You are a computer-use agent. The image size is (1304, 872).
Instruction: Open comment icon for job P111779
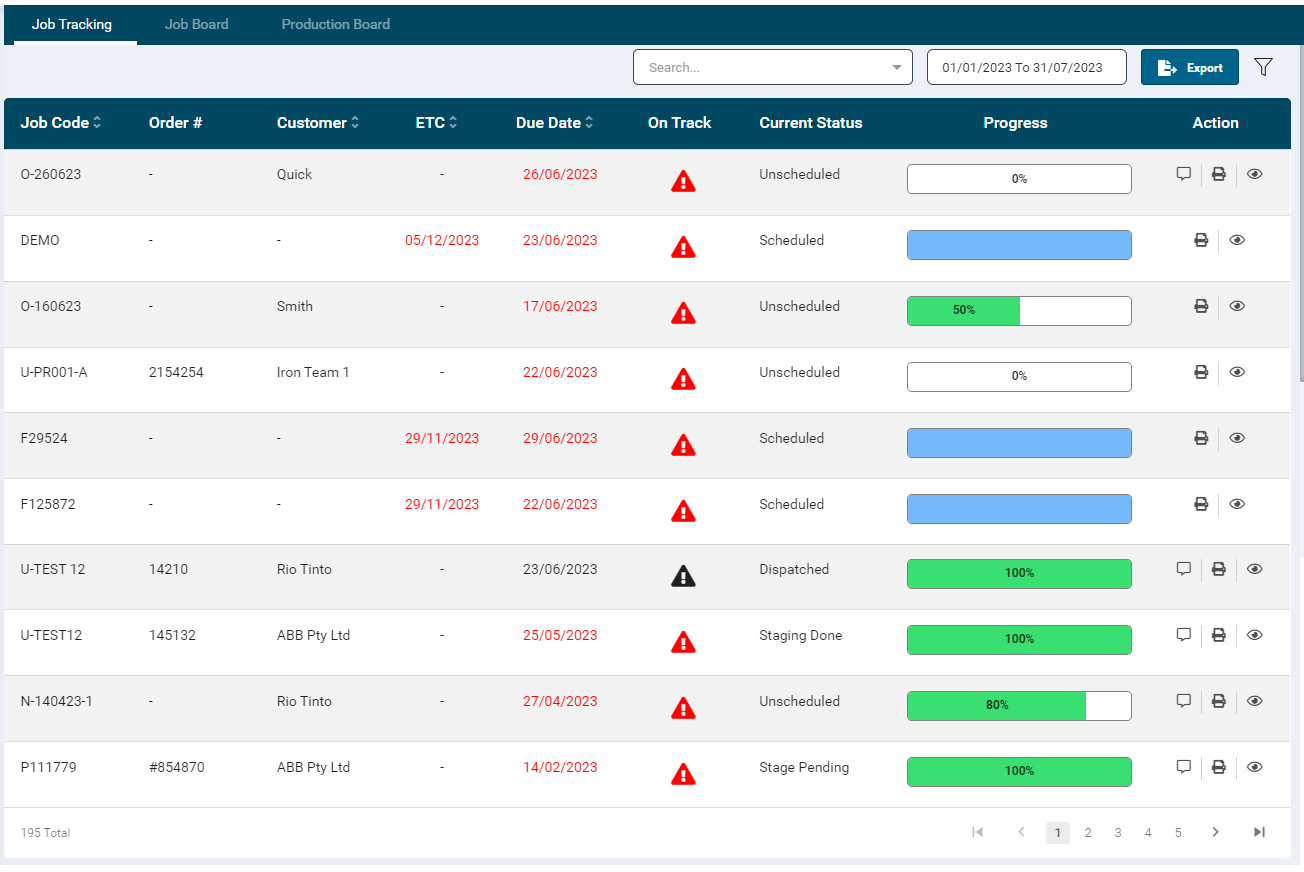1184,767
